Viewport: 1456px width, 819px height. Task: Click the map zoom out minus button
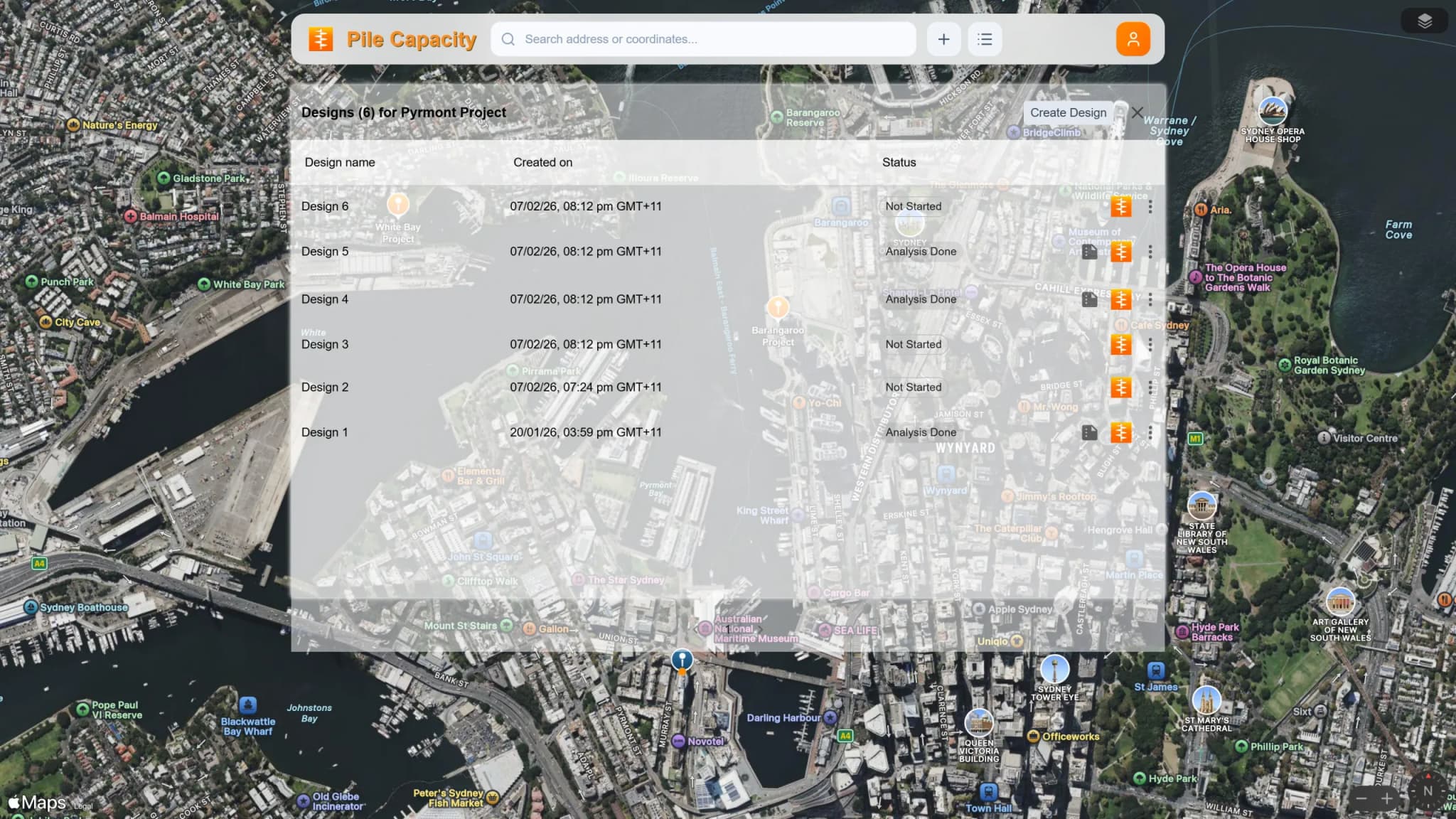point(1361,798)
